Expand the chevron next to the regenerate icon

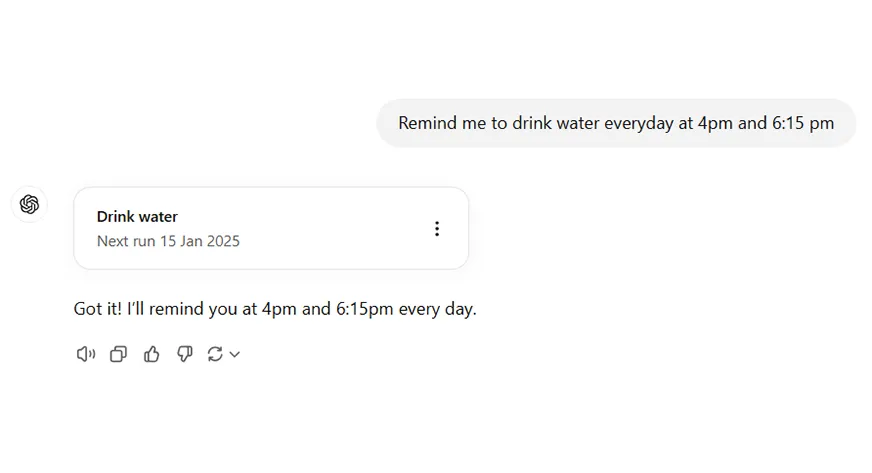235,354
